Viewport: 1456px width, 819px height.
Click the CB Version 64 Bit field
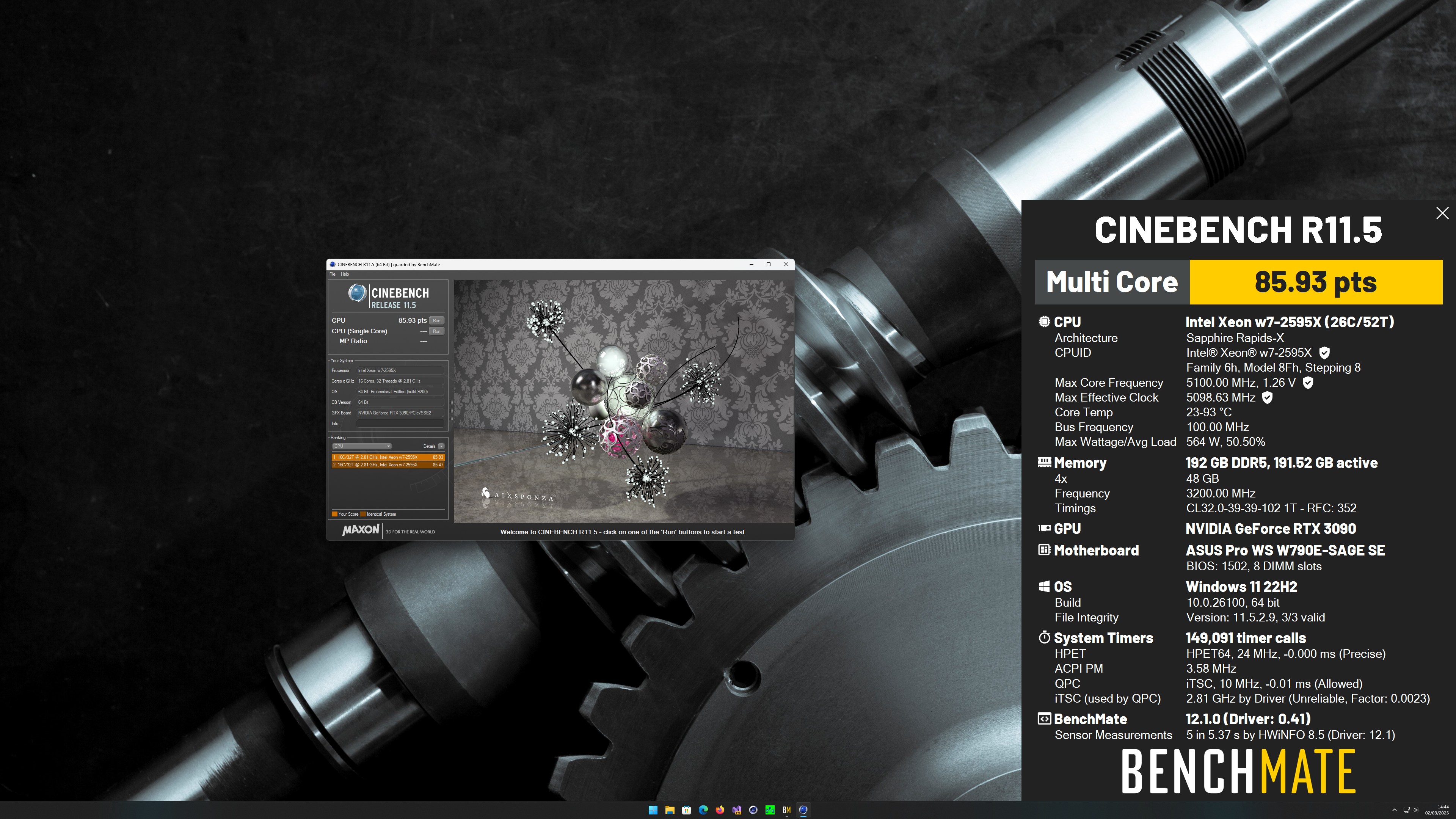400,402
